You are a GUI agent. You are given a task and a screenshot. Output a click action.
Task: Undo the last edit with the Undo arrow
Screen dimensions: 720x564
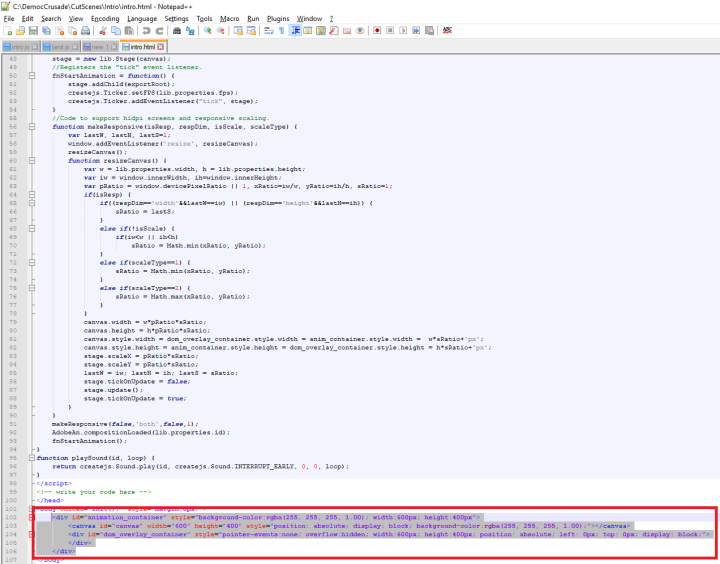(146, 31)
